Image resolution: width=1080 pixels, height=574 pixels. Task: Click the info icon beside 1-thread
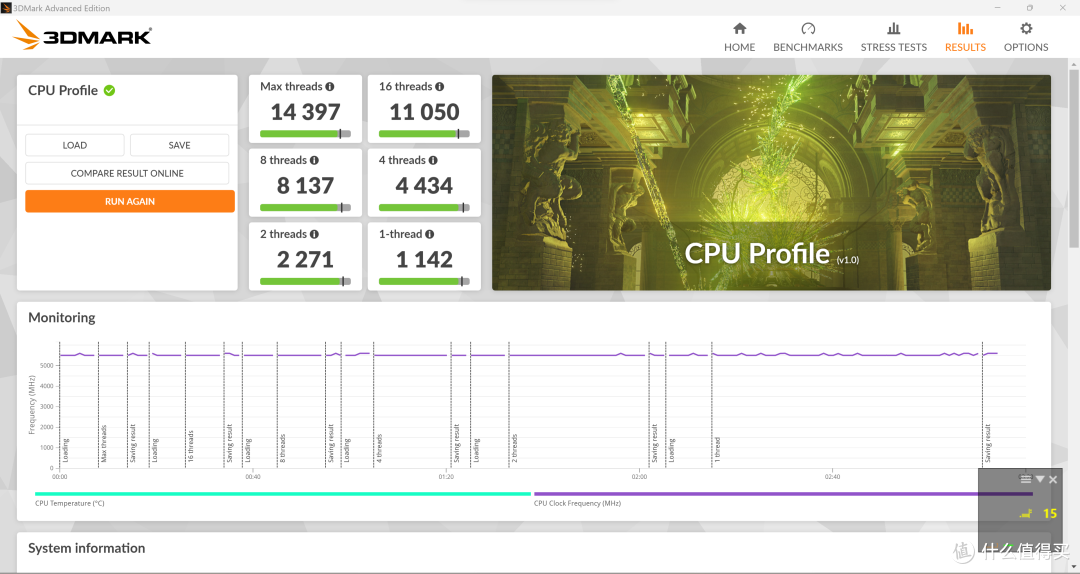click(429, 234)
